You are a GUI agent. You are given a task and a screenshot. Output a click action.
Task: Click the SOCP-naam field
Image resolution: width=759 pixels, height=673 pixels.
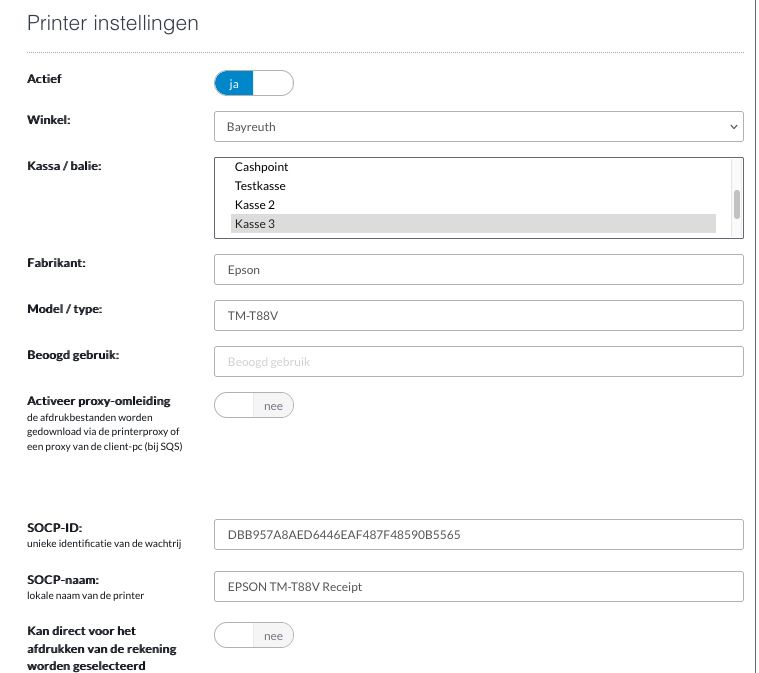coord(479,587)
